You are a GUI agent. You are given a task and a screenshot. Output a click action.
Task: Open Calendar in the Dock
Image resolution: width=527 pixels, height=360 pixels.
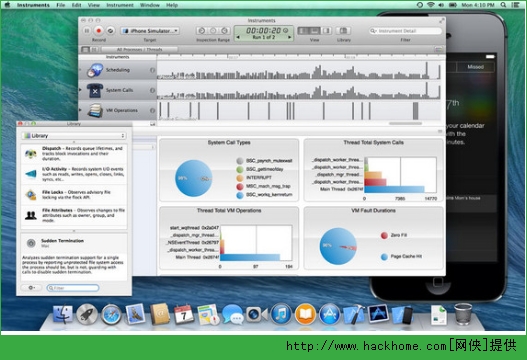coord(184,315)
